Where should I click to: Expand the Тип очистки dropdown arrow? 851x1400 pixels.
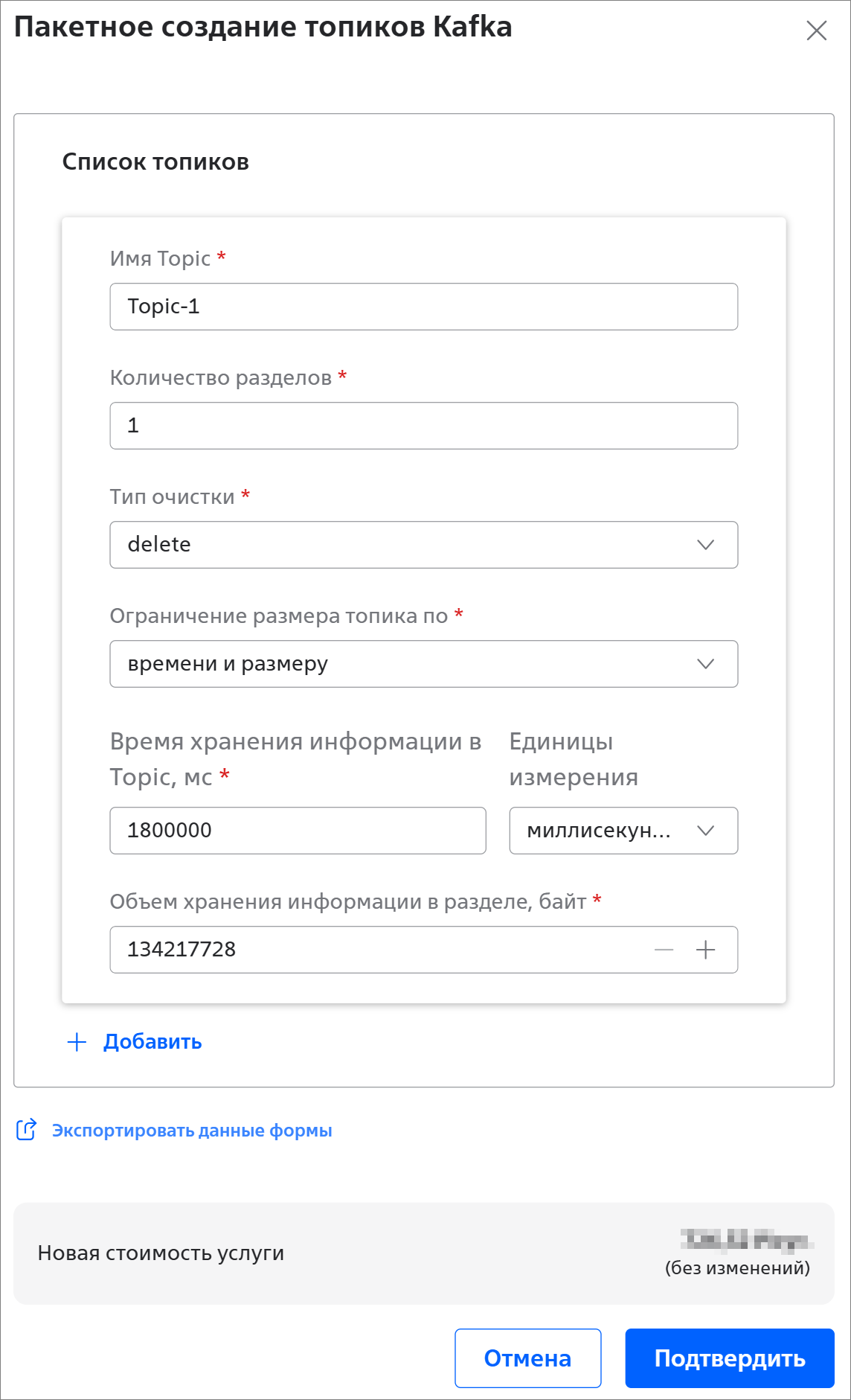click(x=705, y=545)
